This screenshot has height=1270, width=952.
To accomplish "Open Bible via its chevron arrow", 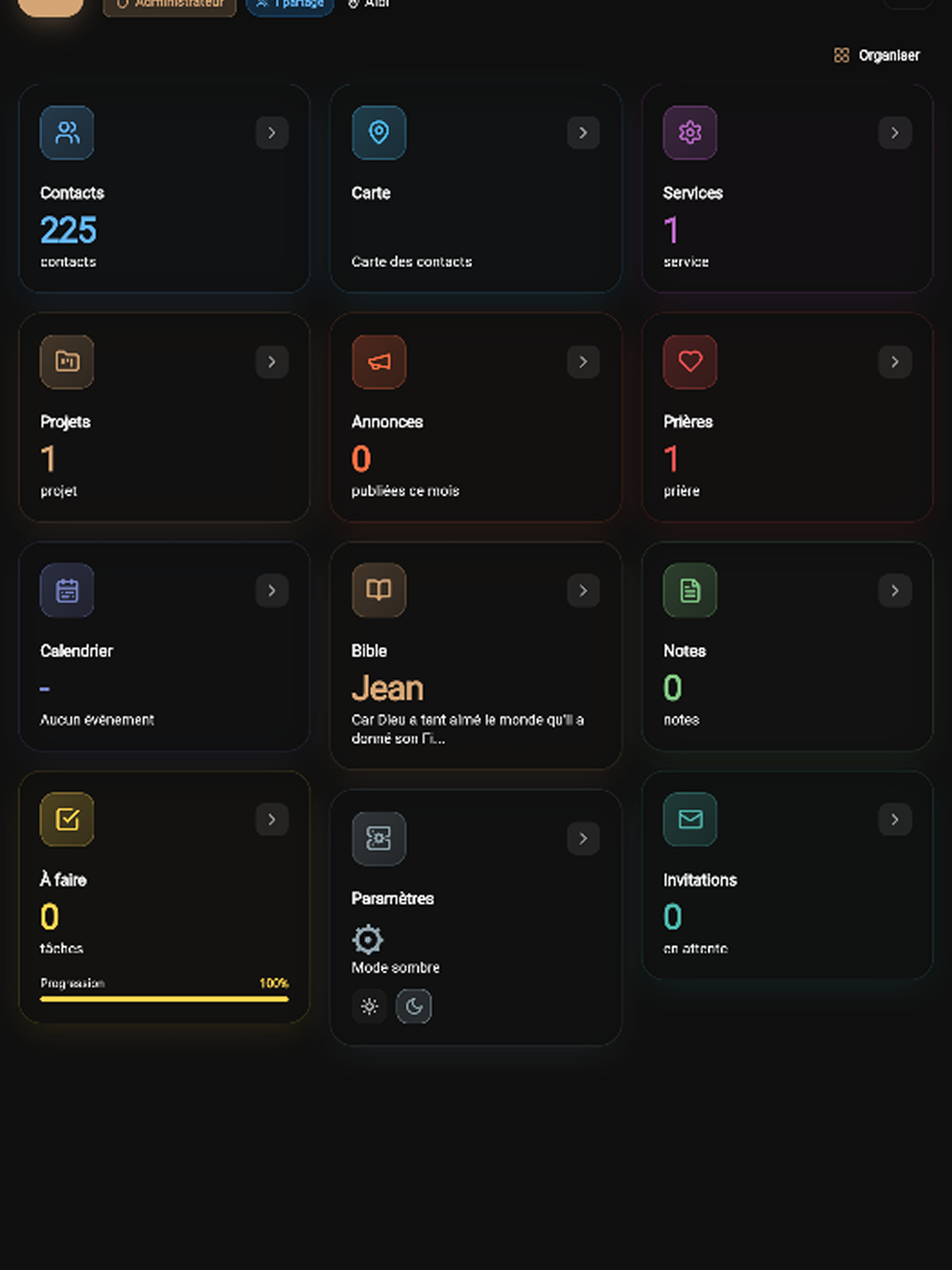I will point(583,591).
